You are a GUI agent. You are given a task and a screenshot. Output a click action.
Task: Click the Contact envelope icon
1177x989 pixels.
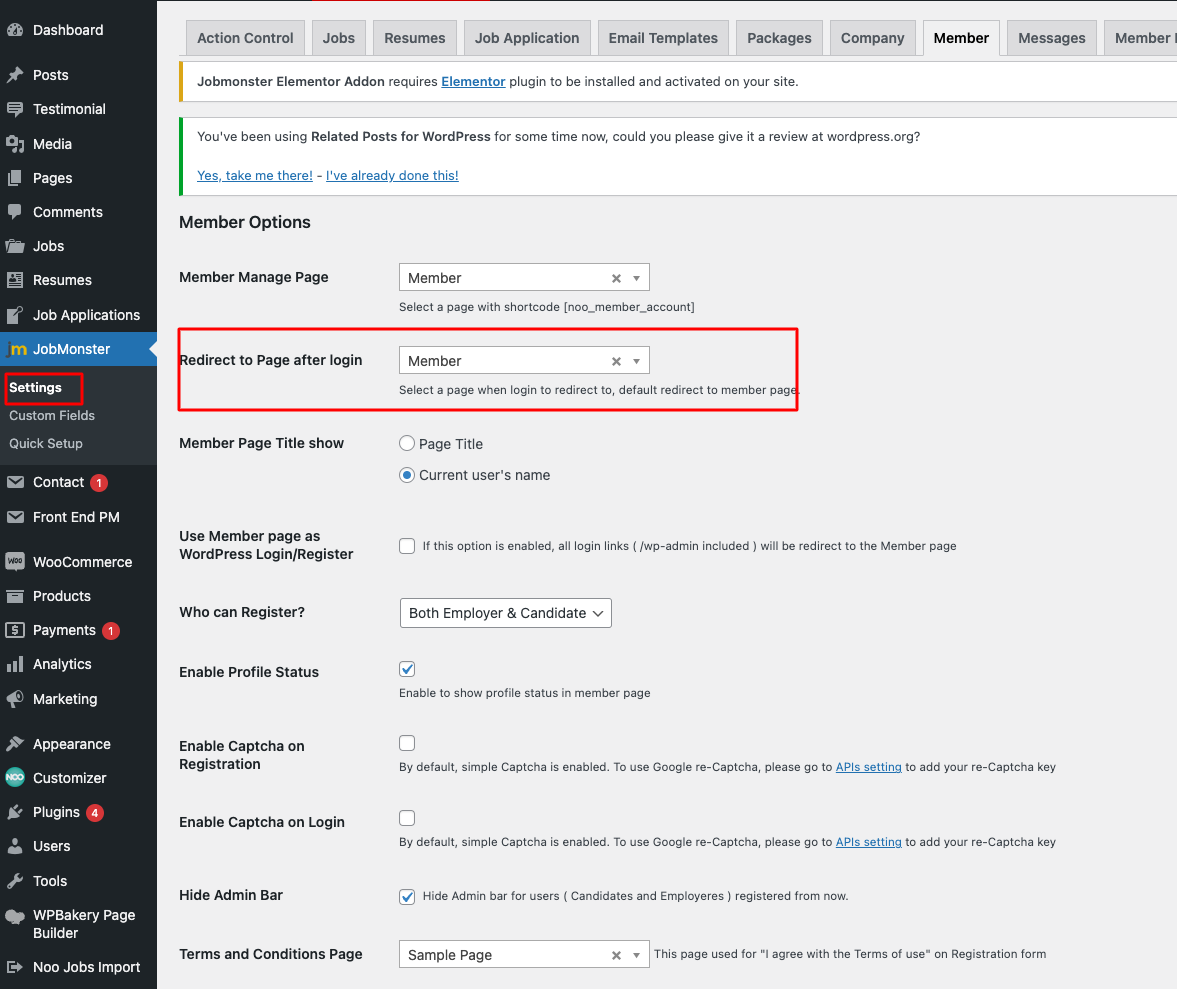tap(15, 482)
